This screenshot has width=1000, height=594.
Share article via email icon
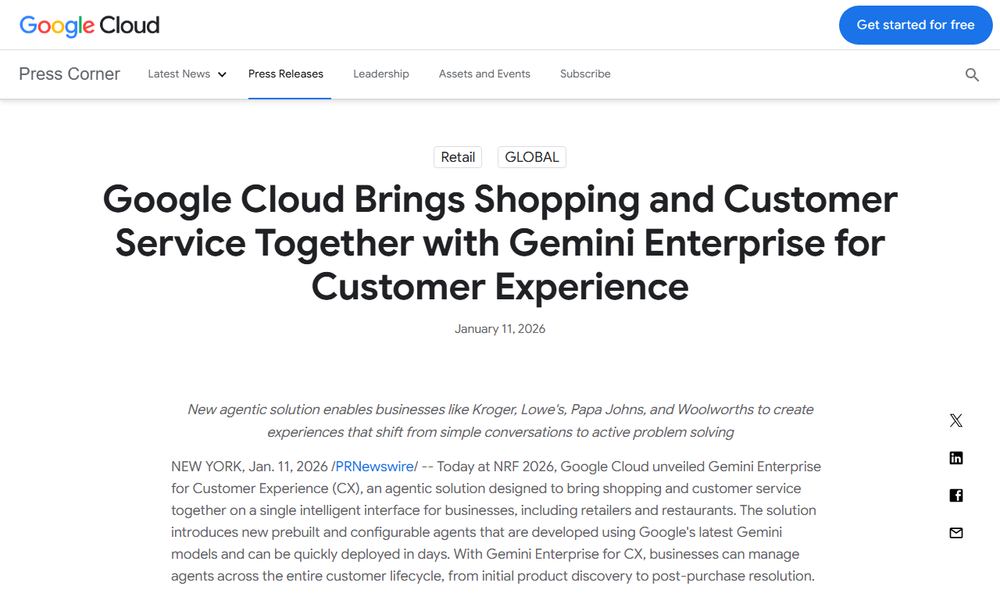pyautogui.click(x=956, y=533)
